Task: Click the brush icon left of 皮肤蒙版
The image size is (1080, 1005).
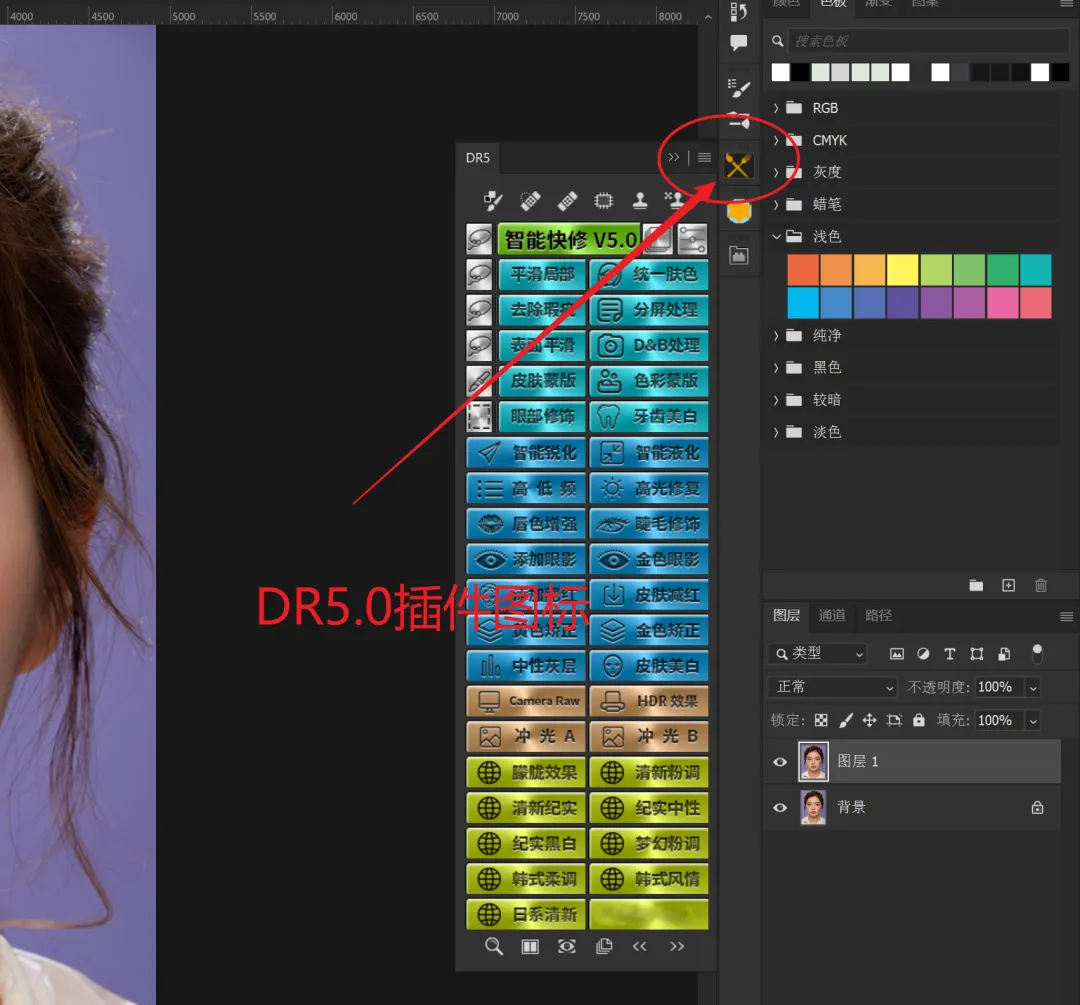Action: tap(479, 381)
